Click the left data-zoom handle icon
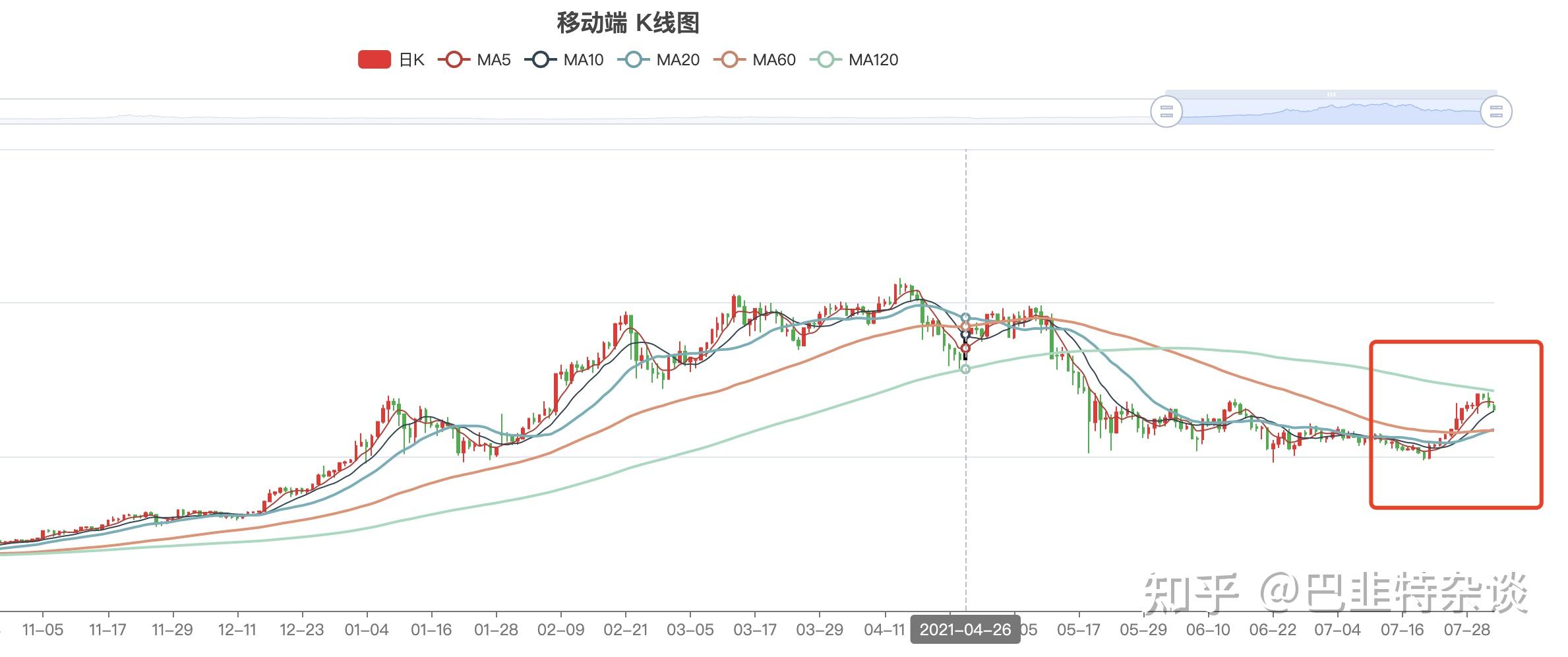The width and height of the screenshot is (1568, 657). click(x=1165, y=111)
